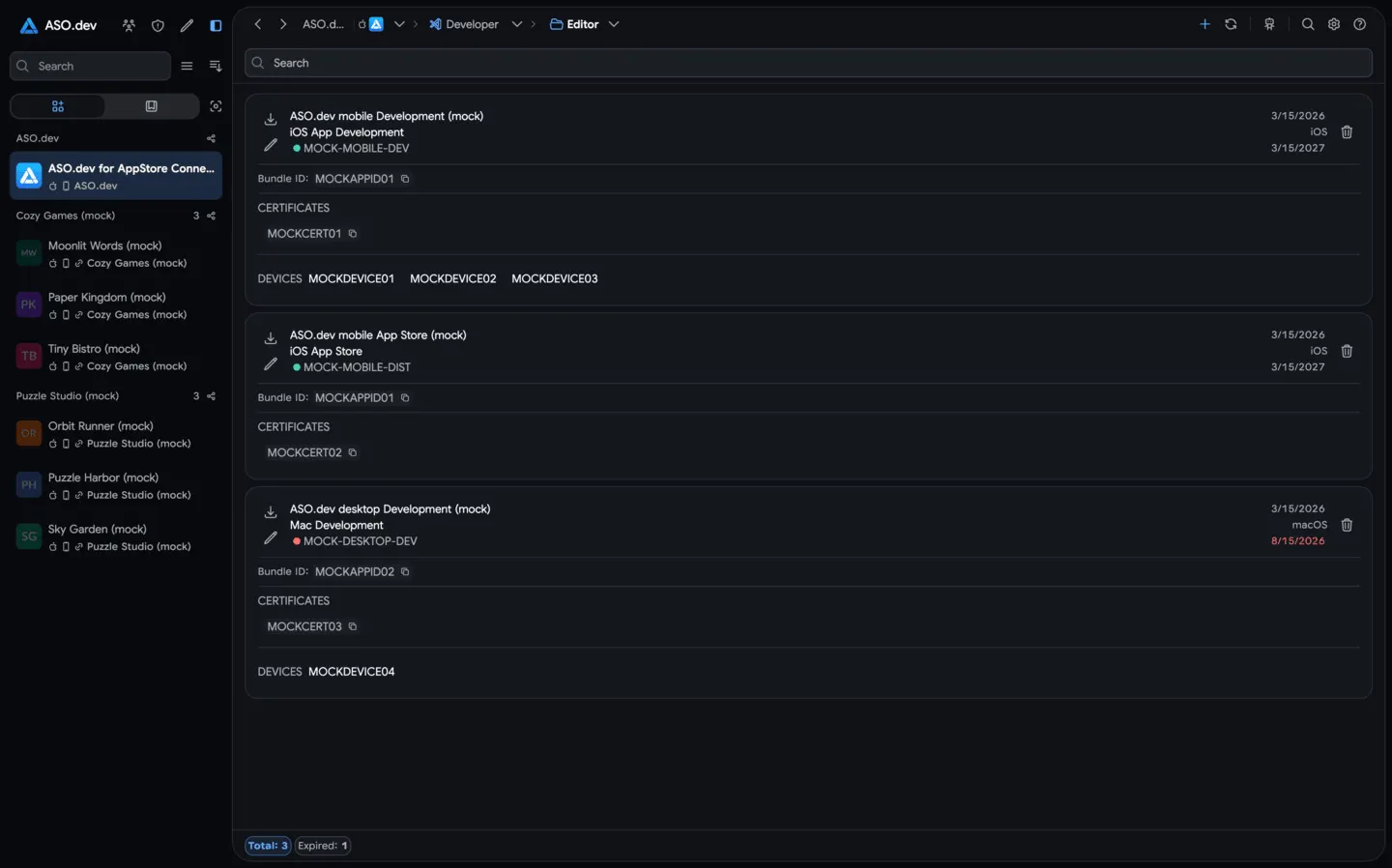Click the share icon for Puzzle Studio group
The width and height of the screenshot is (1392, 868).
[x=212, y=396]
